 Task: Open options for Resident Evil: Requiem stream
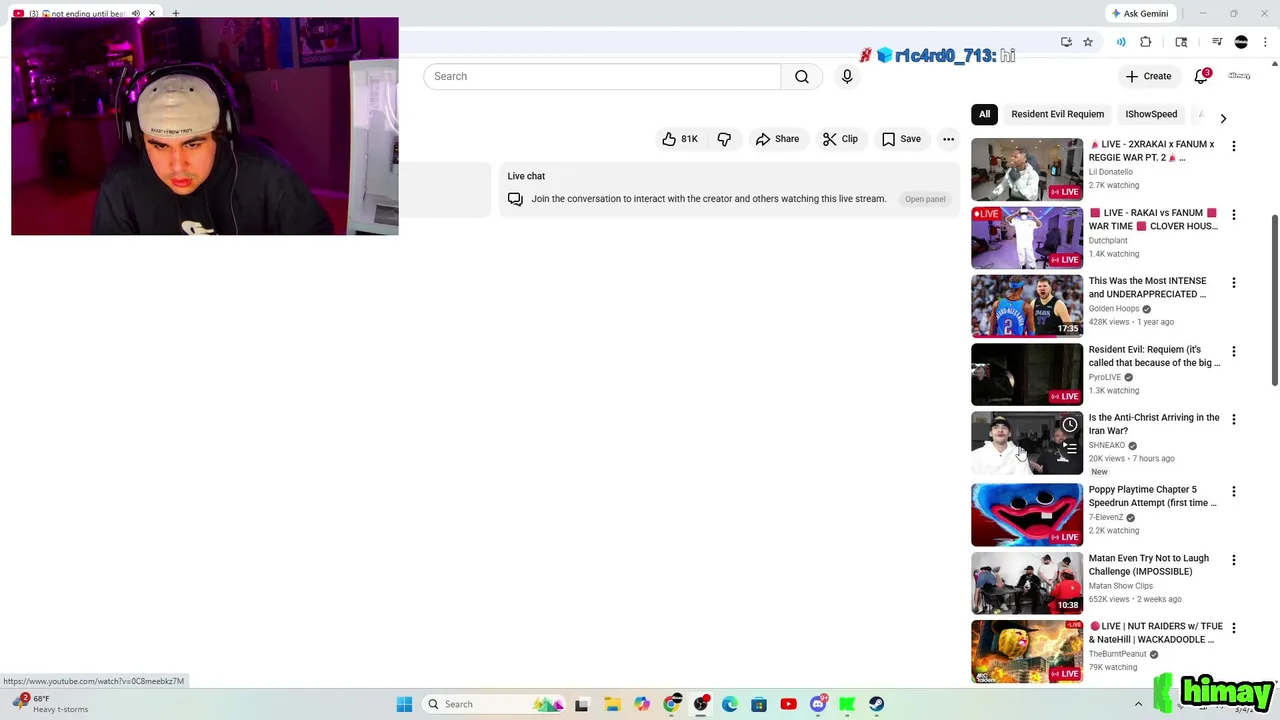[1233, 351]
